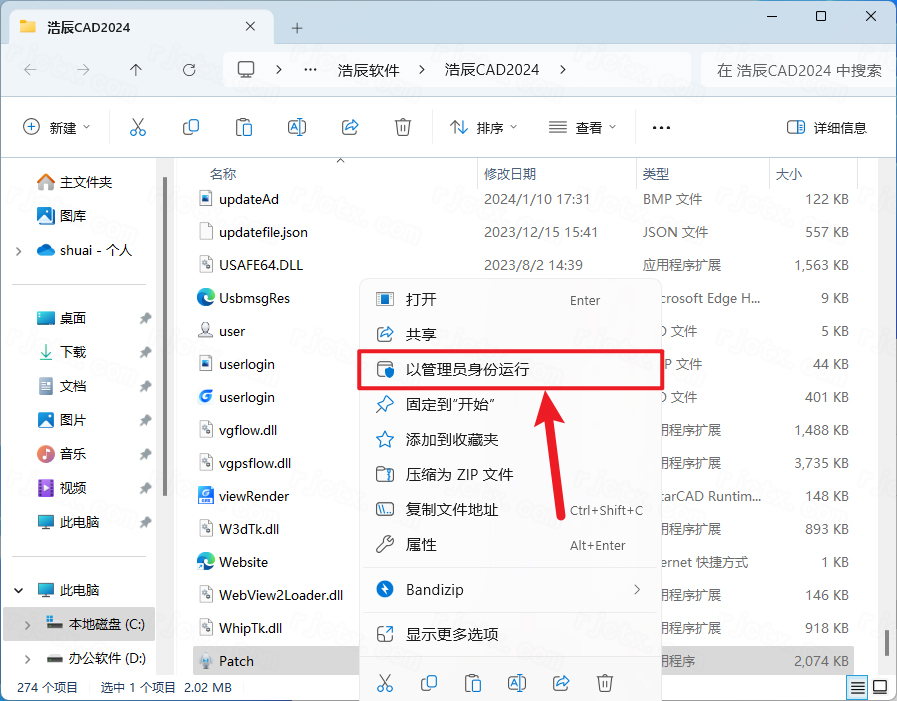Switch to details list view toggle

[857, 688]
